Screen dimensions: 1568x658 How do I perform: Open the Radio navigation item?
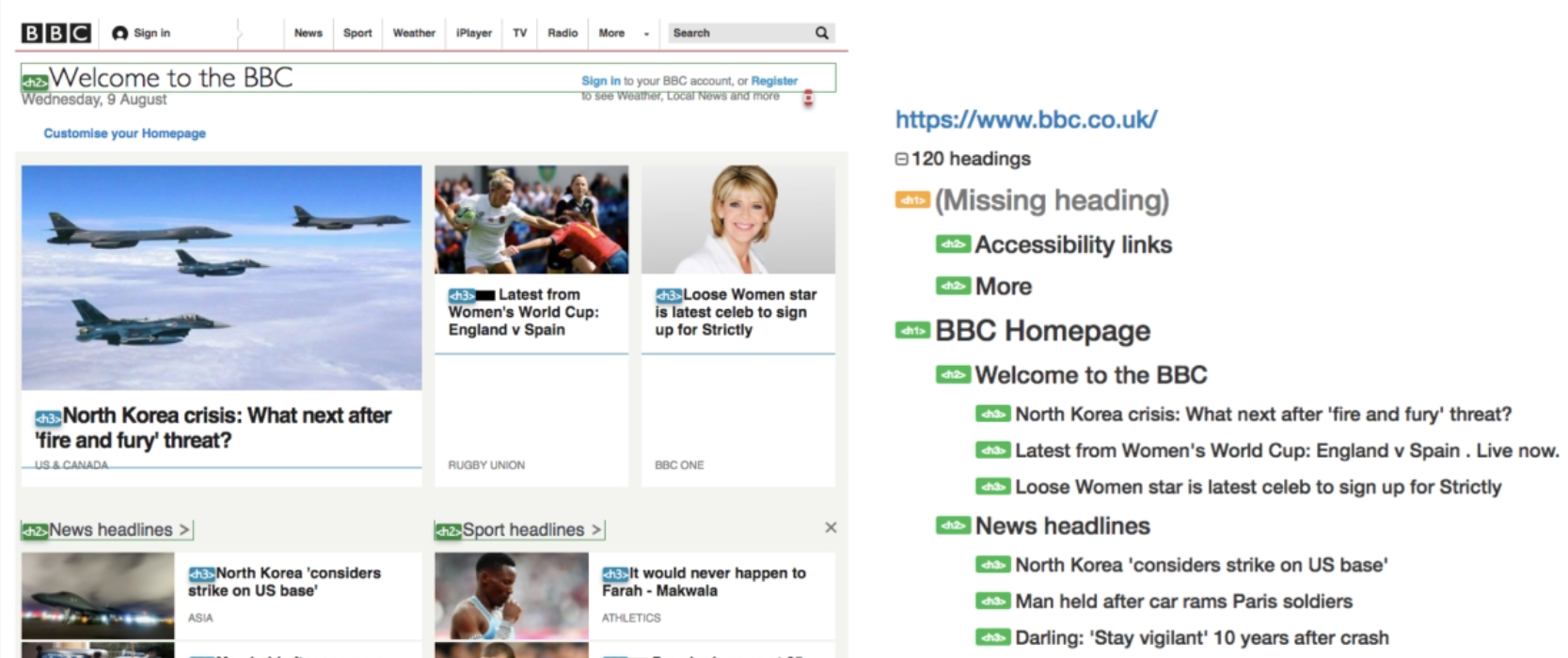(x=562, y=33)
